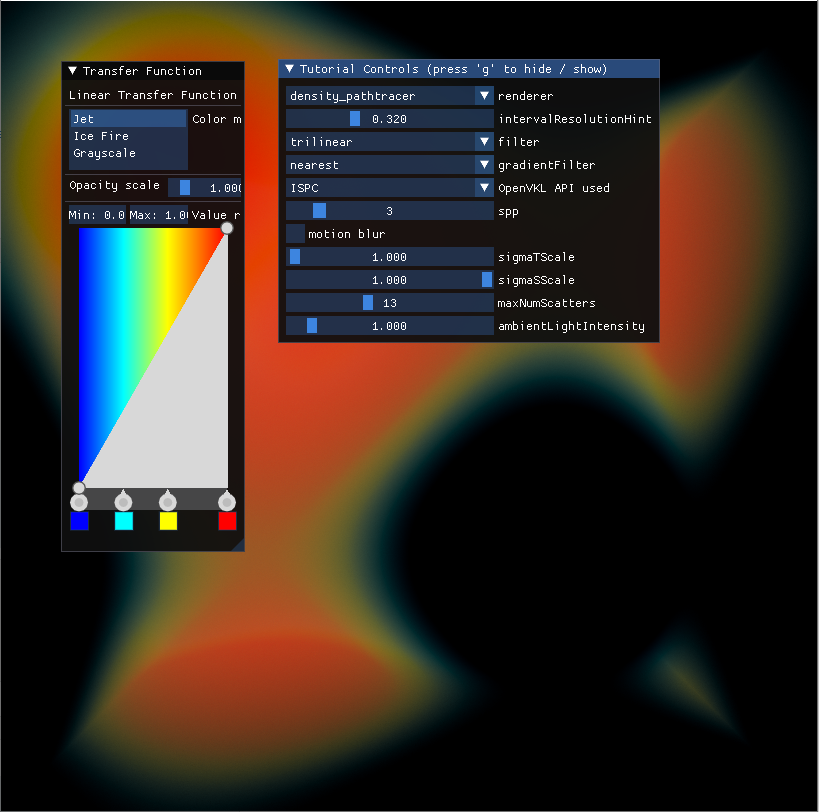Image resolution: width=819 pixels, height=812 pixels.
Task: Click the sigmaTScale slider
Action: click(390, 256)
